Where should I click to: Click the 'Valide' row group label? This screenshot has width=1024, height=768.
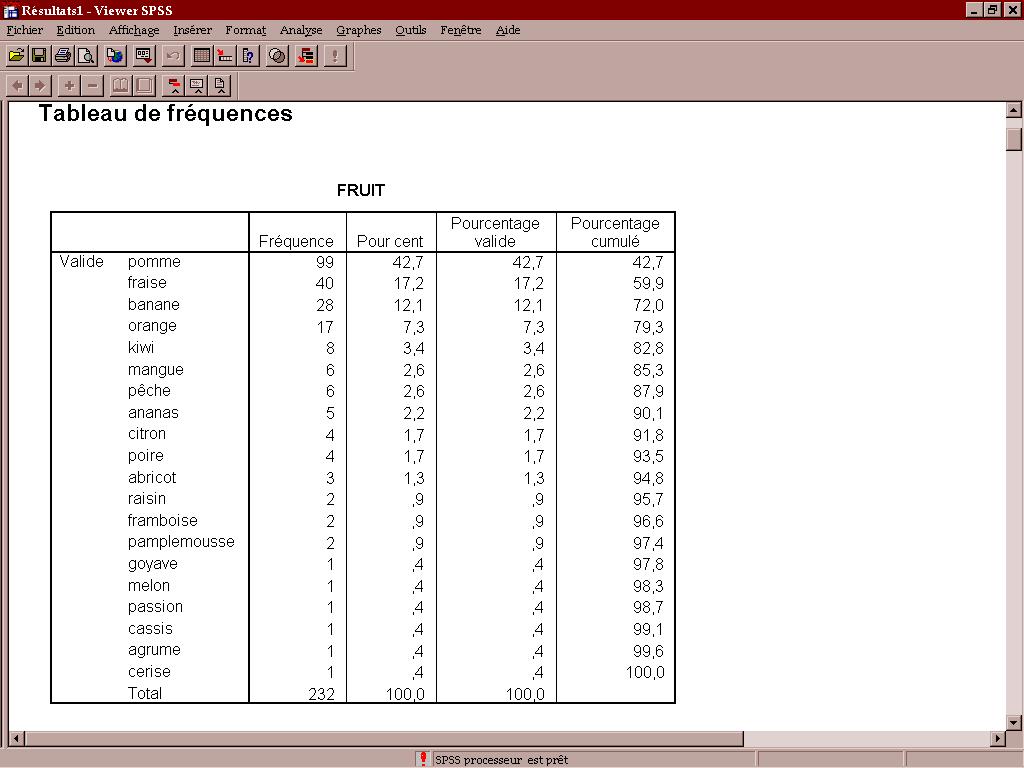[81, 262]
